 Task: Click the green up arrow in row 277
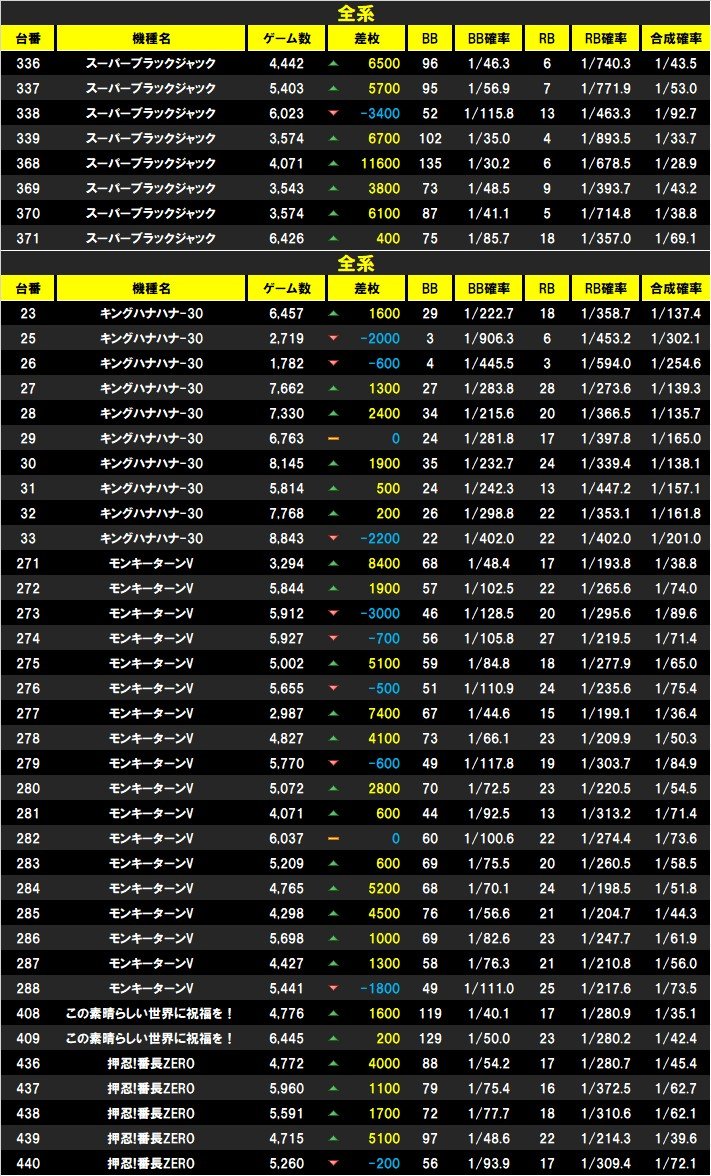point(334,713)
